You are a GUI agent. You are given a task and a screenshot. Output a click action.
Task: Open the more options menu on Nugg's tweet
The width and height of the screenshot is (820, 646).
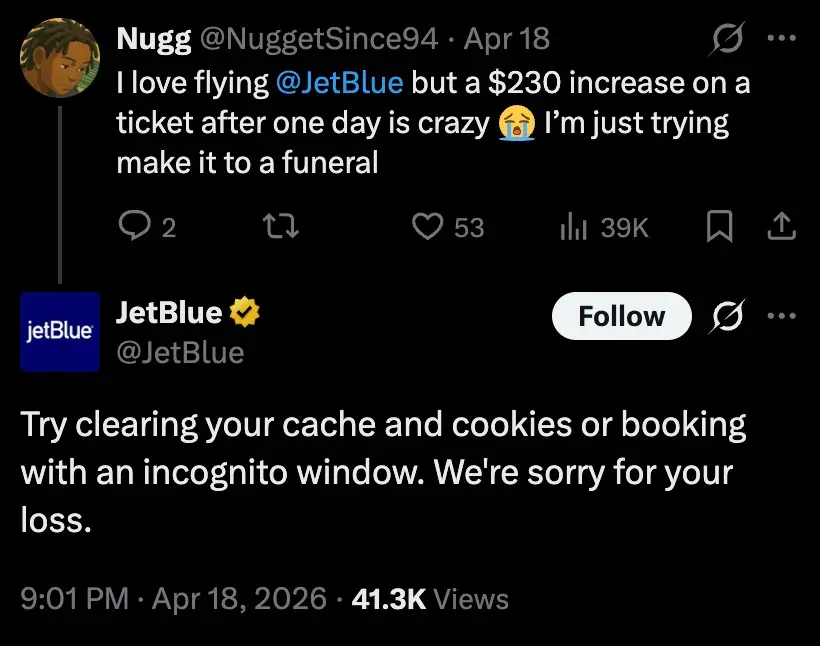tap(781, 37)
